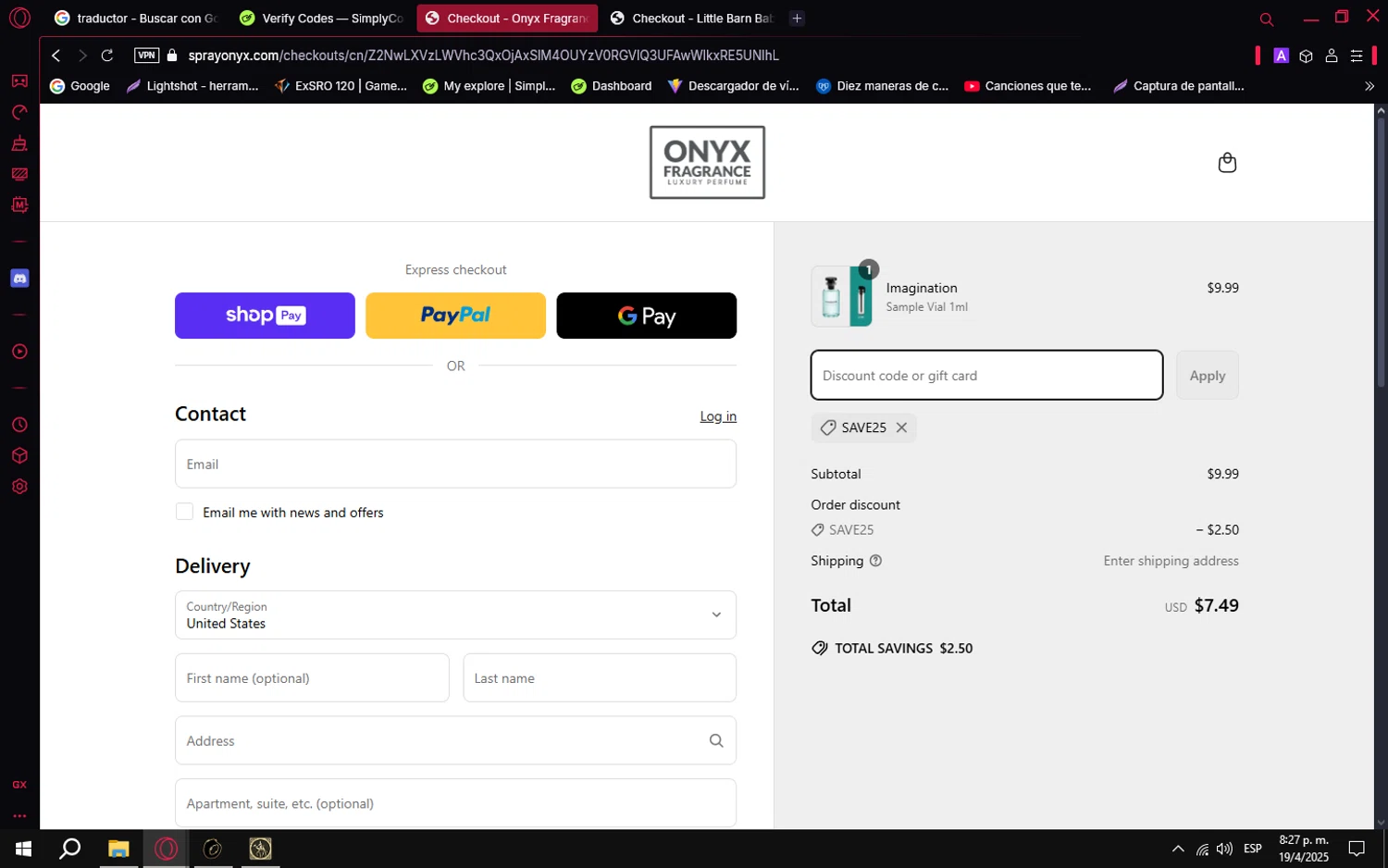Open Opera sidebar settings gear
Image resolution: width=1388 pixels, height=868 pixels.
point(19,487)
